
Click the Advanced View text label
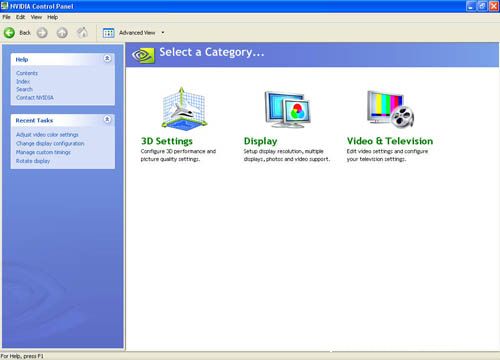[137, 33]
